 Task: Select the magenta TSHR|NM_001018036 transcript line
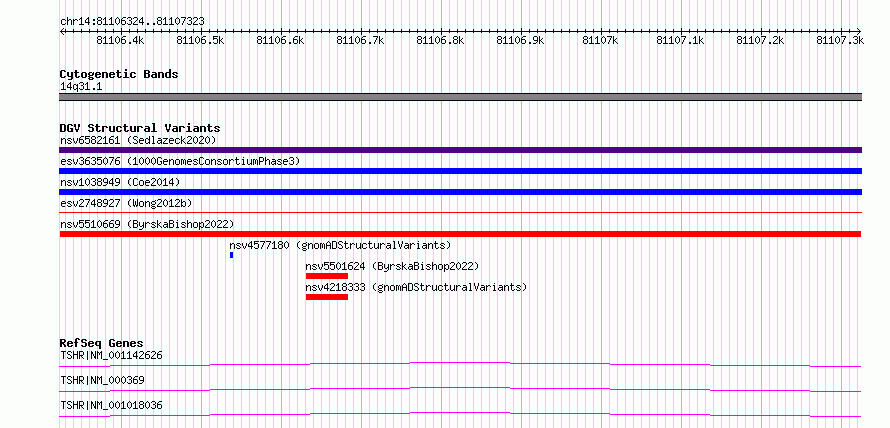[460, 414]
